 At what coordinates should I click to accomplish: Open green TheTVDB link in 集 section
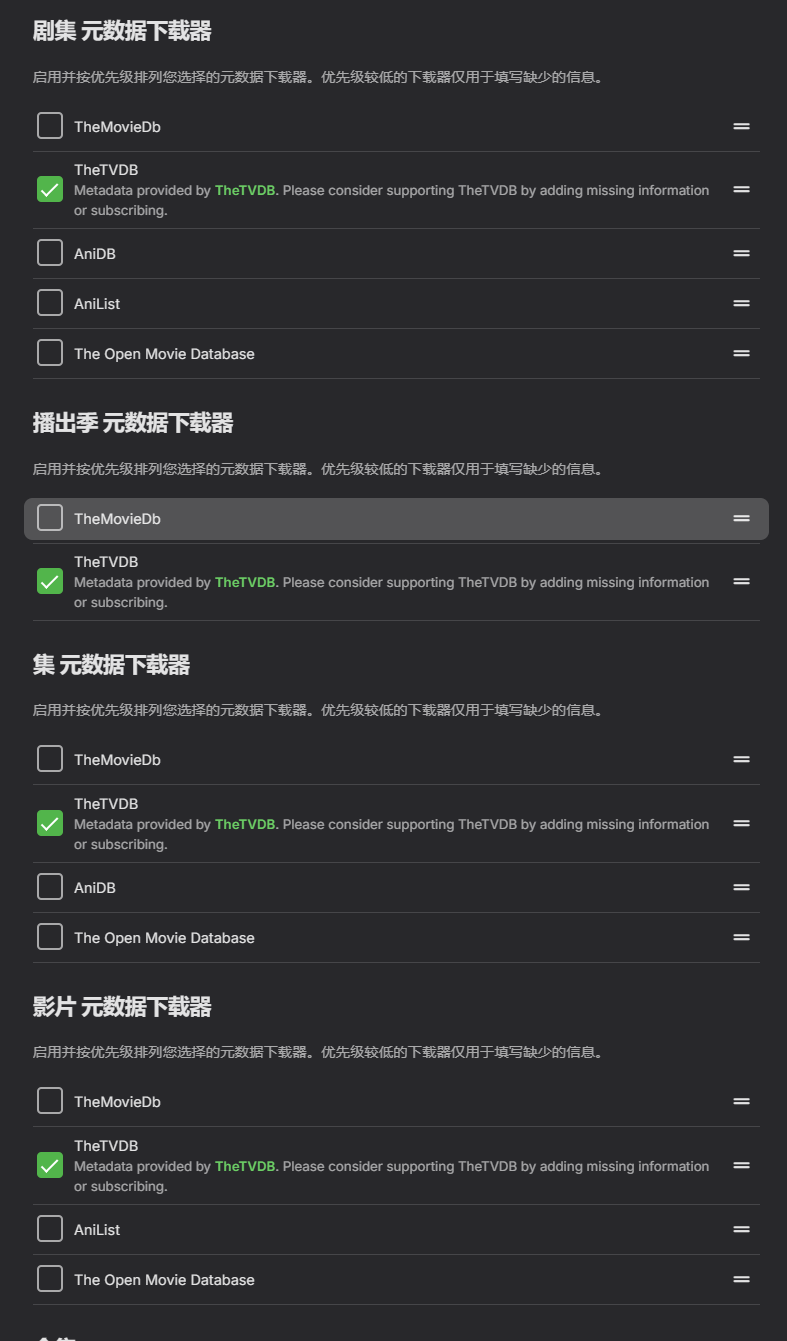click(x=245, y=824)
